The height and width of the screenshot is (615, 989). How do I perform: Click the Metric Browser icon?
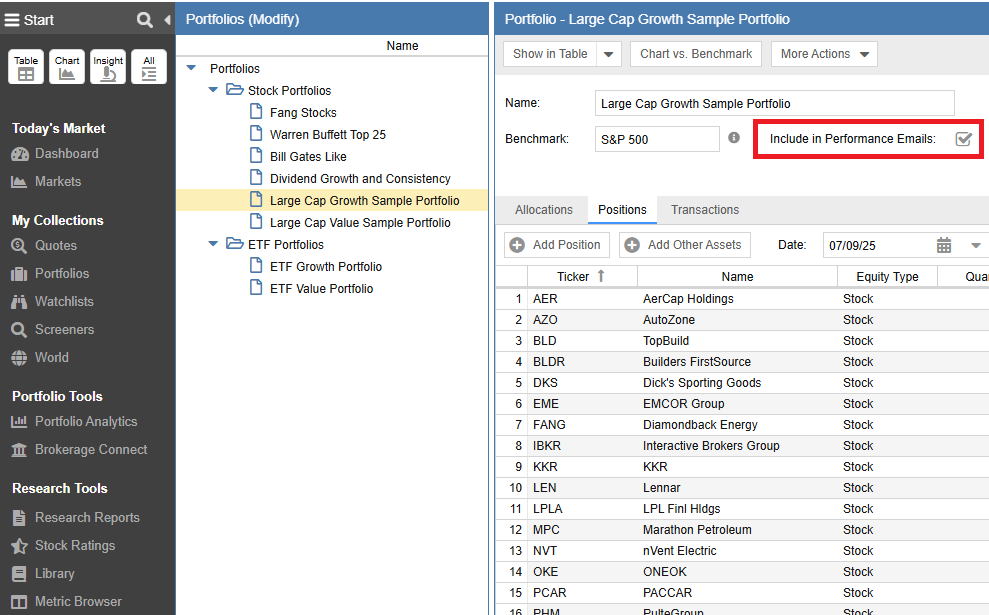coord(19,602)
